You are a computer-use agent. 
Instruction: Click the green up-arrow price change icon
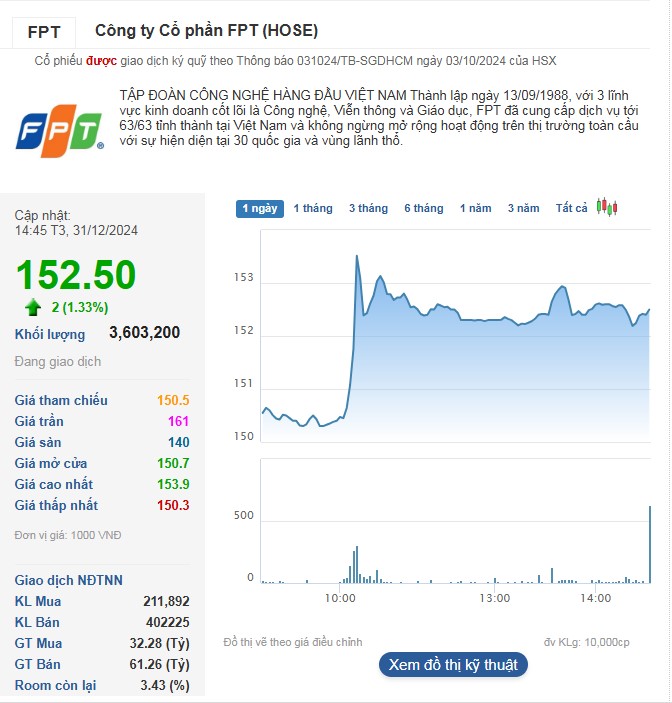(x=33, y=307)
